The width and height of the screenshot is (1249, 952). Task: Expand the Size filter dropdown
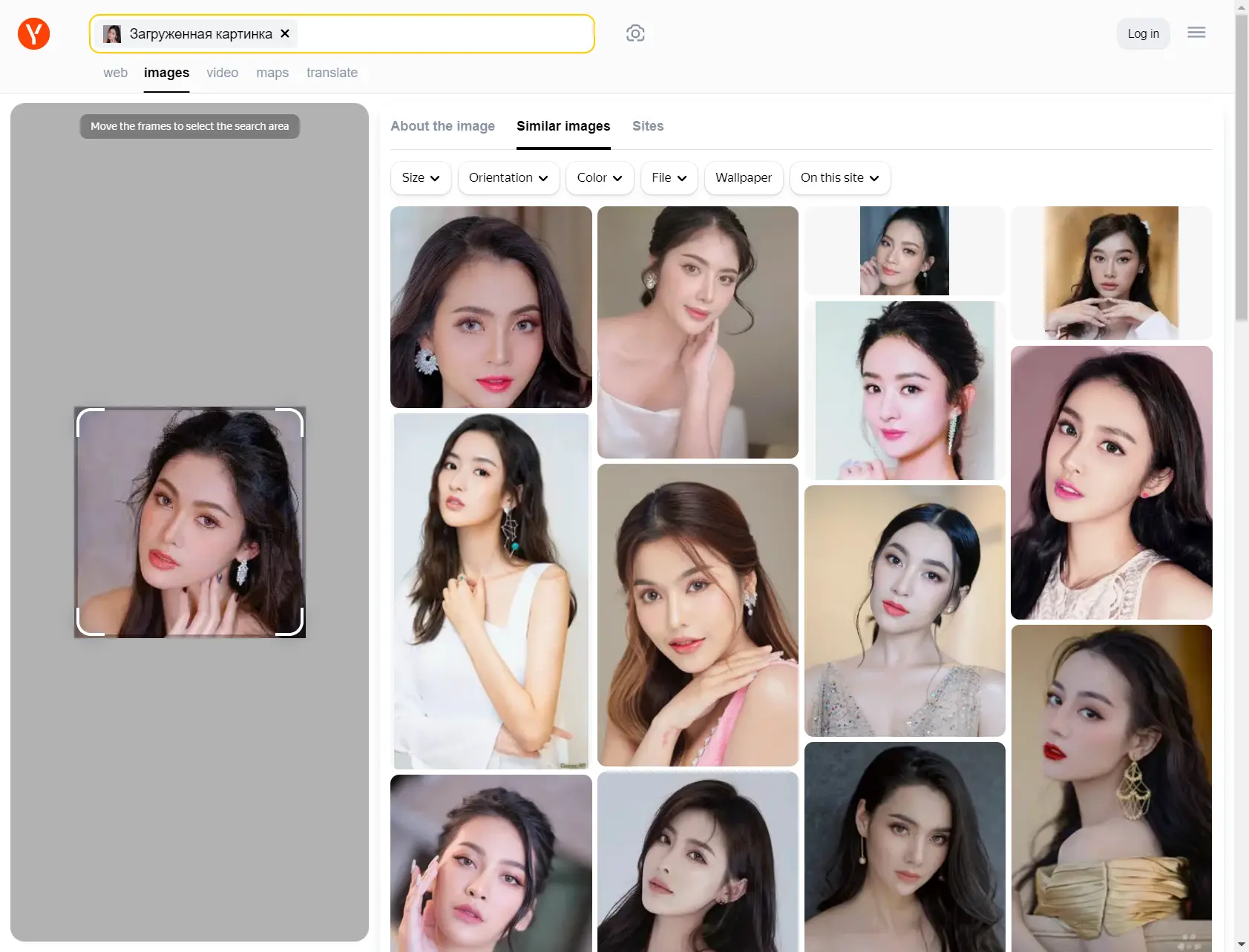tap(420, 178)
